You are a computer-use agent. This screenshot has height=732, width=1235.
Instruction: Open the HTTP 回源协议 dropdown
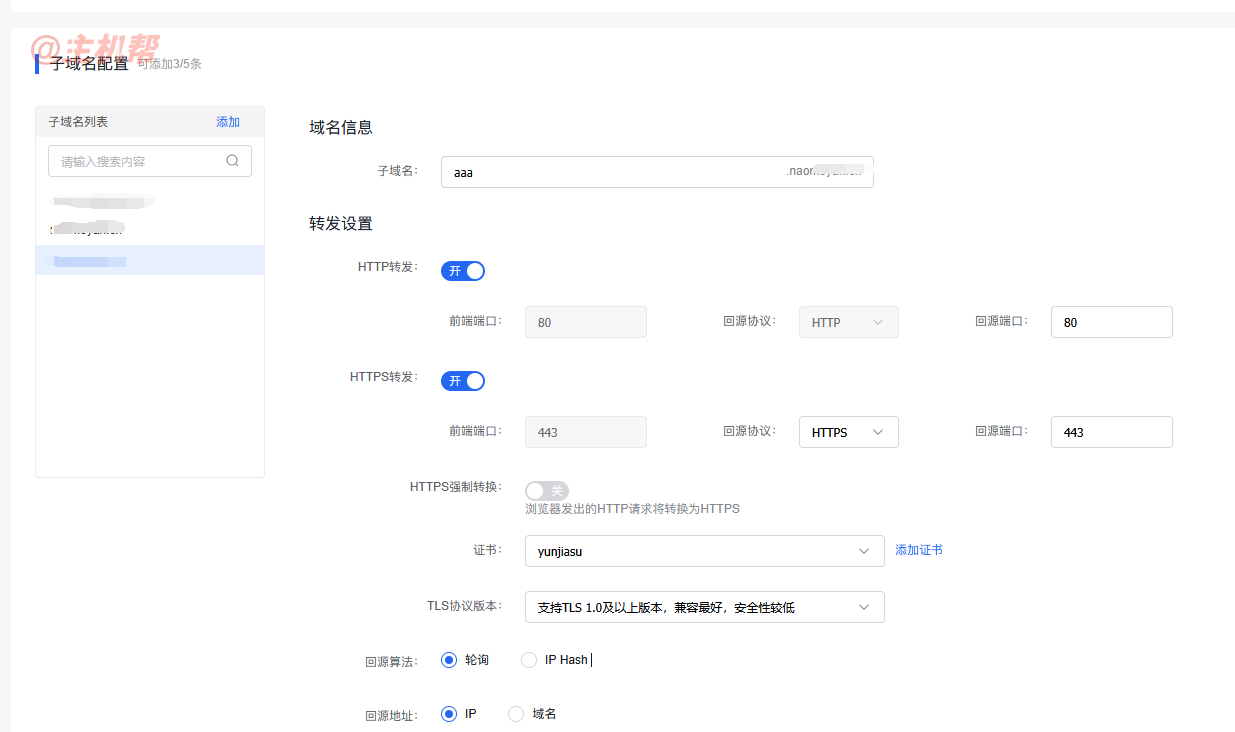[x=848, y=322]
